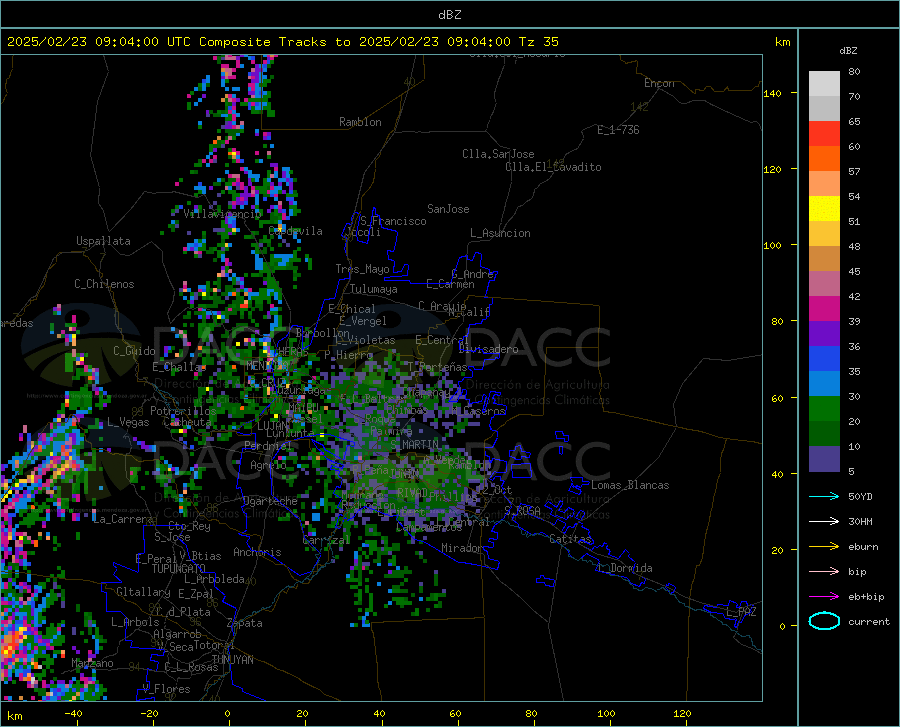Image resolution: width=900 pixels, height=727 pixels.
Task: Click the 'V_Flores' place label
Action: click(x=166, y=689)
